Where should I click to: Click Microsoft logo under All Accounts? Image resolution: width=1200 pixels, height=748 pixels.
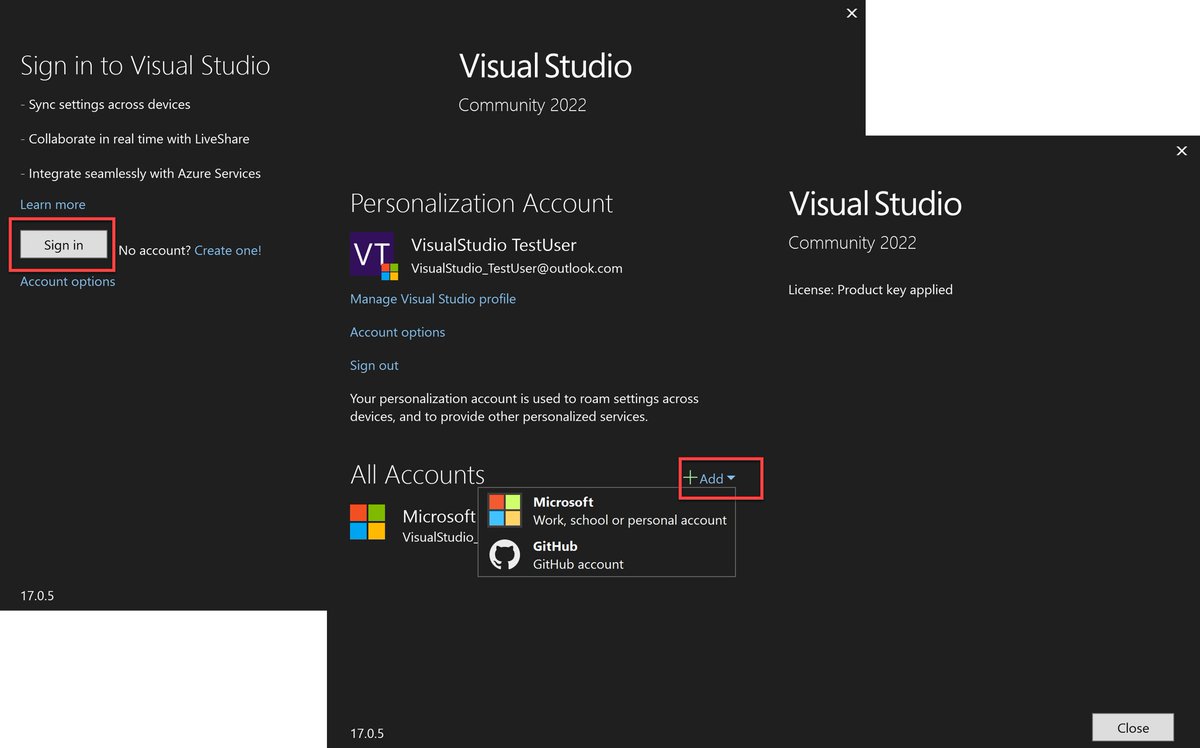(368, 522)
